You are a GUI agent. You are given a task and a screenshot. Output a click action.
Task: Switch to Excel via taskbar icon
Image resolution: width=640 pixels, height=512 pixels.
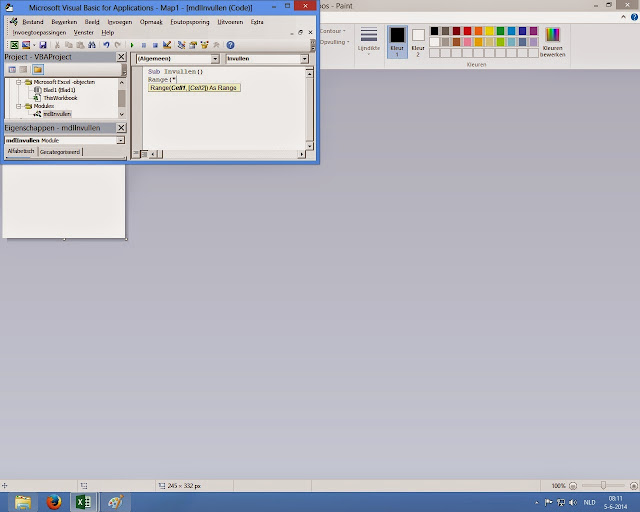pyautogui.click(x=84, y=502)
